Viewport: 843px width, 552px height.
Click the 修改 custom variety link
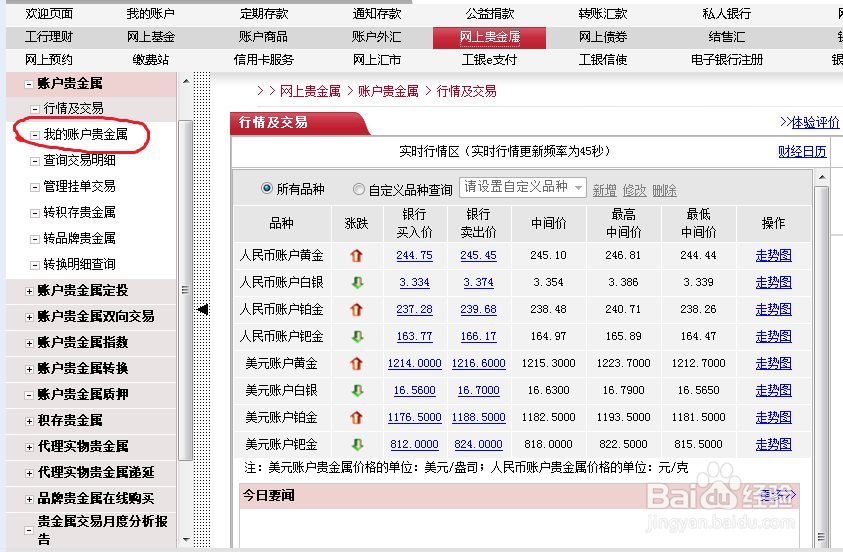click(634, 190)
